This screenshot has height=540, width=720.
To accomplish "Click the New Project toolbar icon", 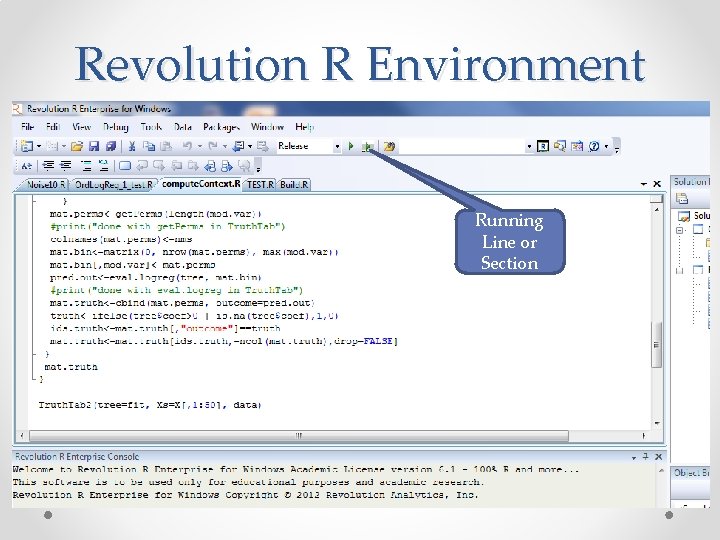I will coord(27,146).
